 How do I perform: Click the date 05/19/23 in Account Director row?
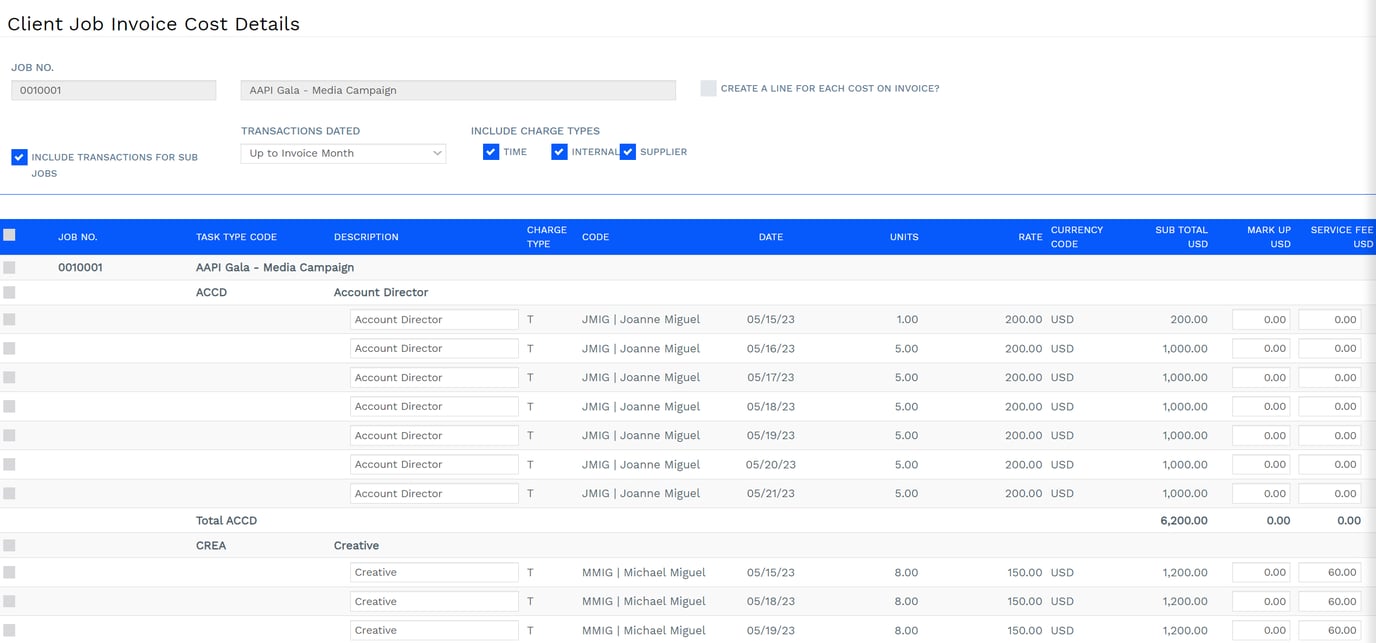(x=771, y=435)
